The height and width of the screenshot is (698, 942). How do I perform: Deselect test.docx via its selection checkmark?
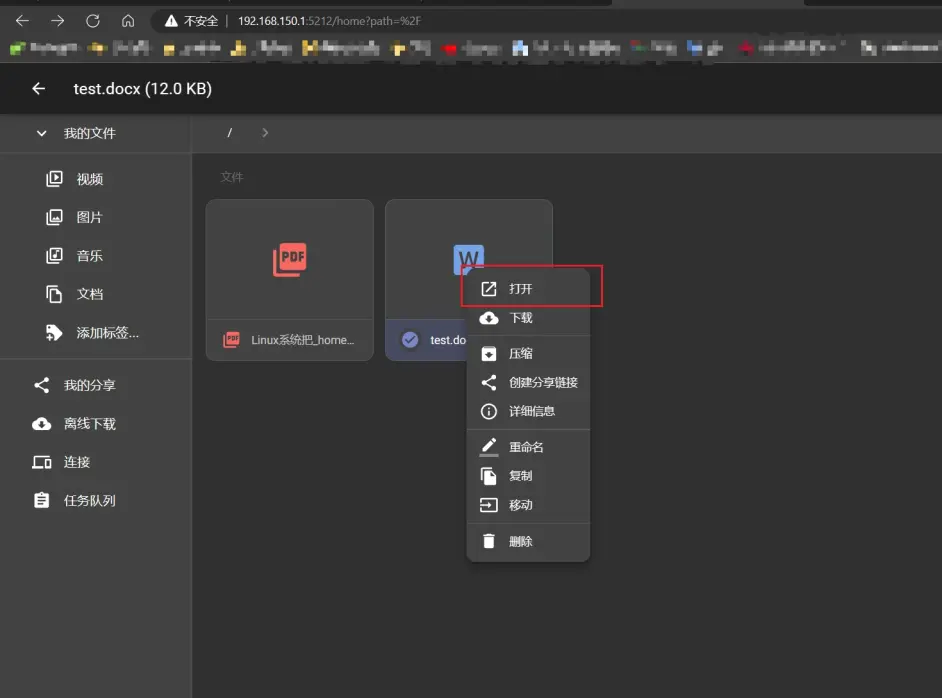click(x=410, y=340)
